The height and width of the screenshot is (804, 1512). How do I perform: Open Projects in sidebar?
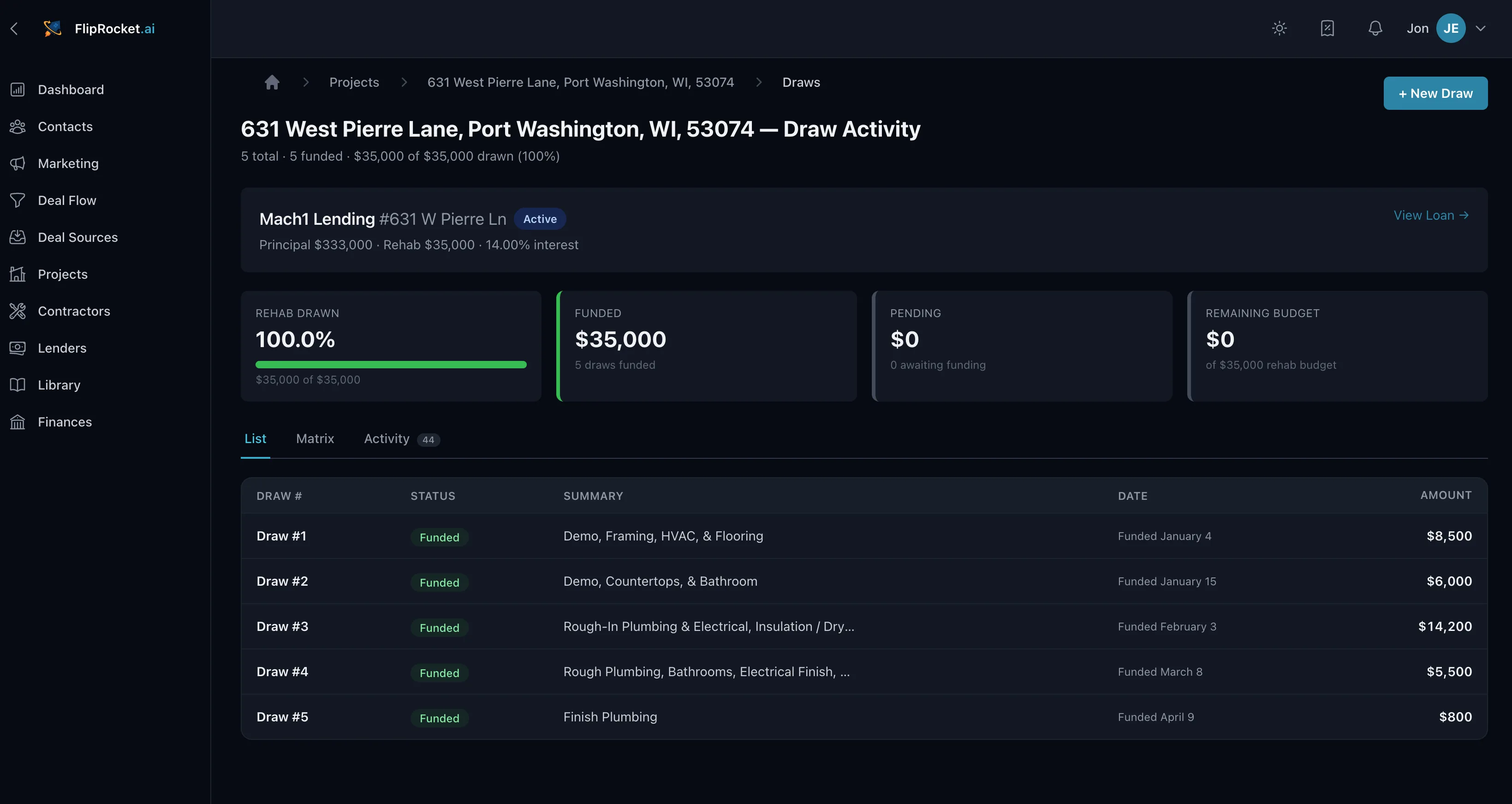(63, 274)
